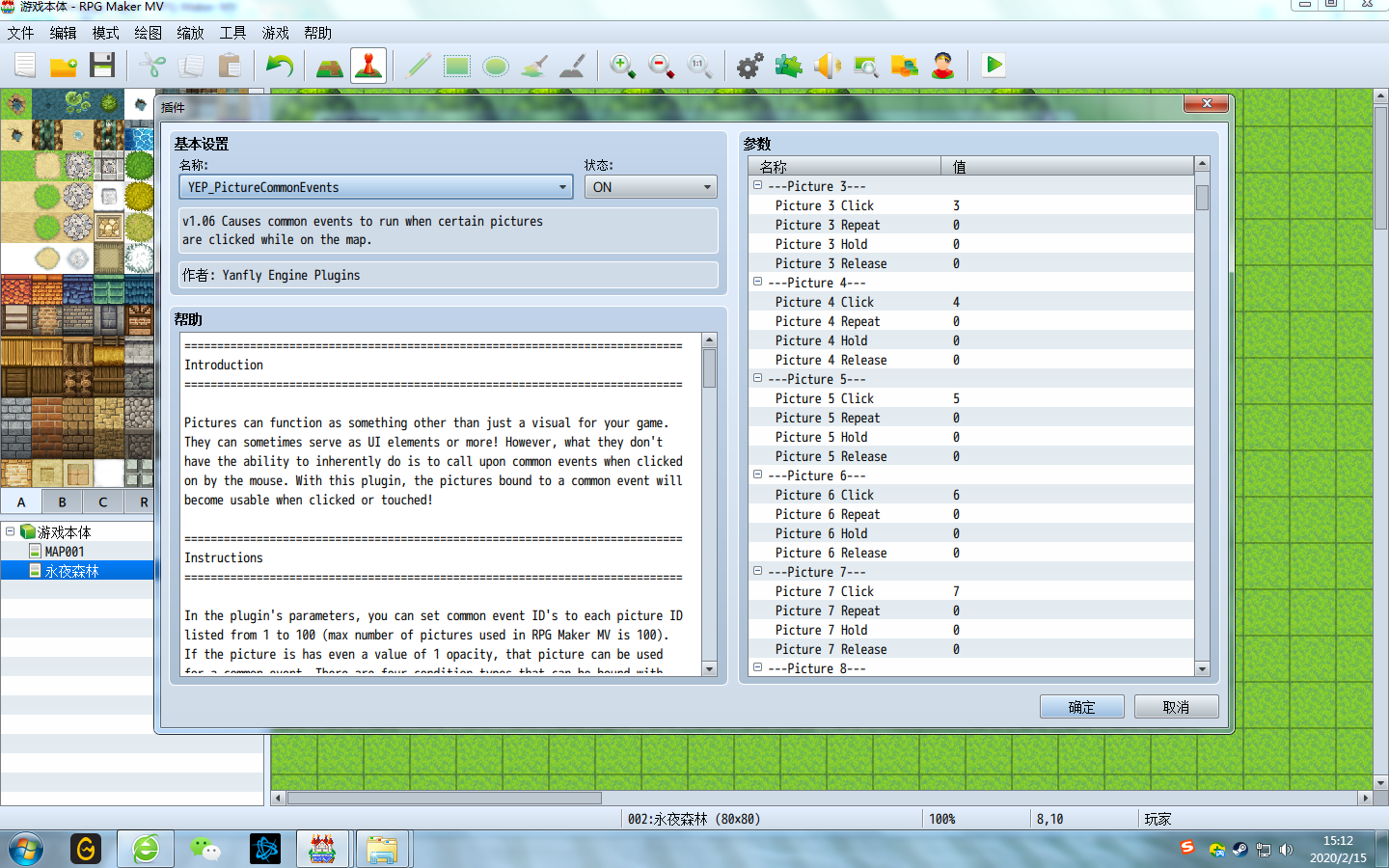
Task: Open the status dropdown showing ON
Action: [x=651, y=187]
